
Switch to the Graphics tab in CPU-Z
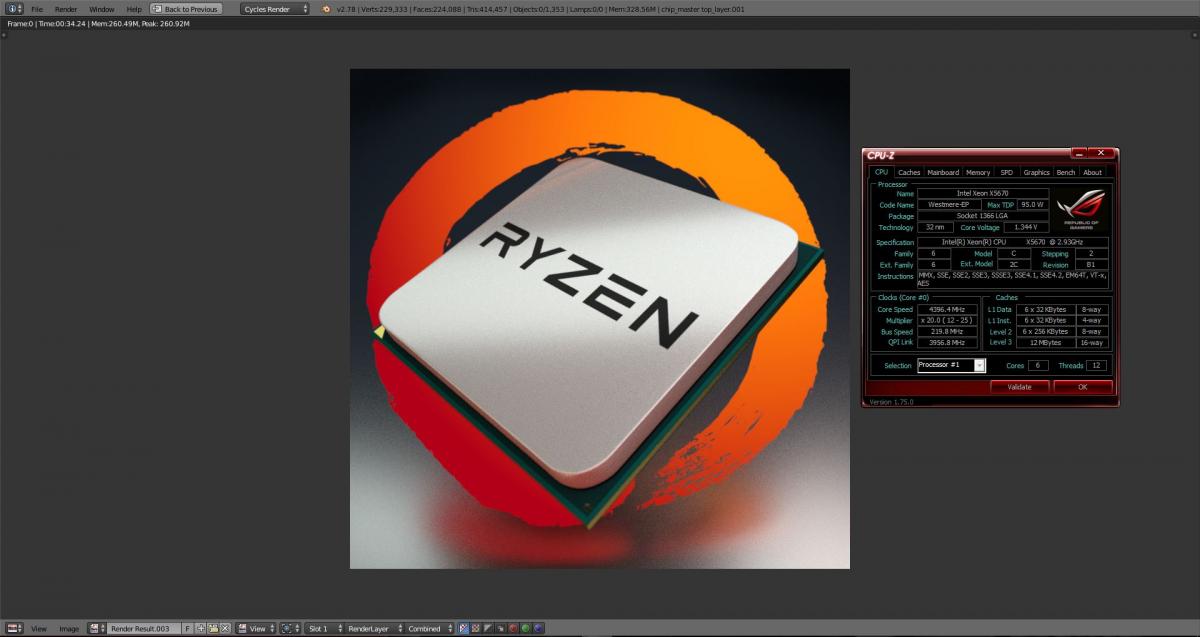pos(1037,172)
